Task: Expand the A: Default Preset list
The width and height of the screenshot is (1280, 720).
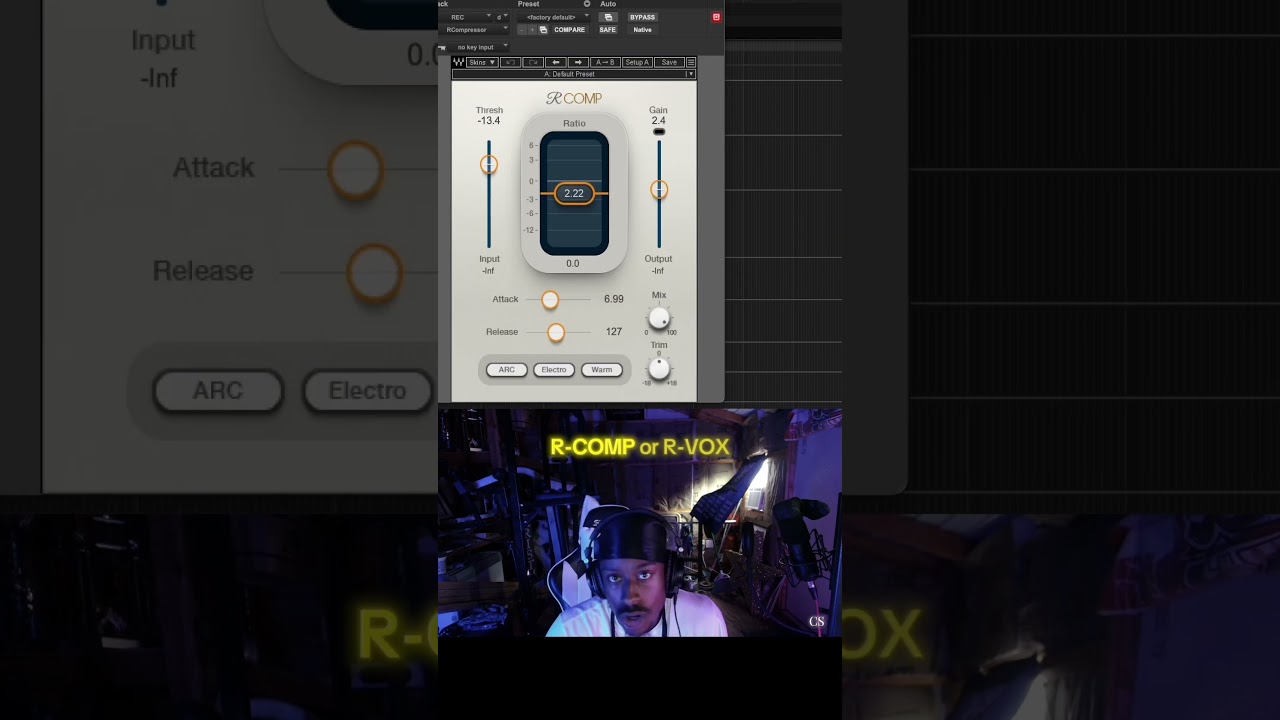Action: click(x=691, y=74)
